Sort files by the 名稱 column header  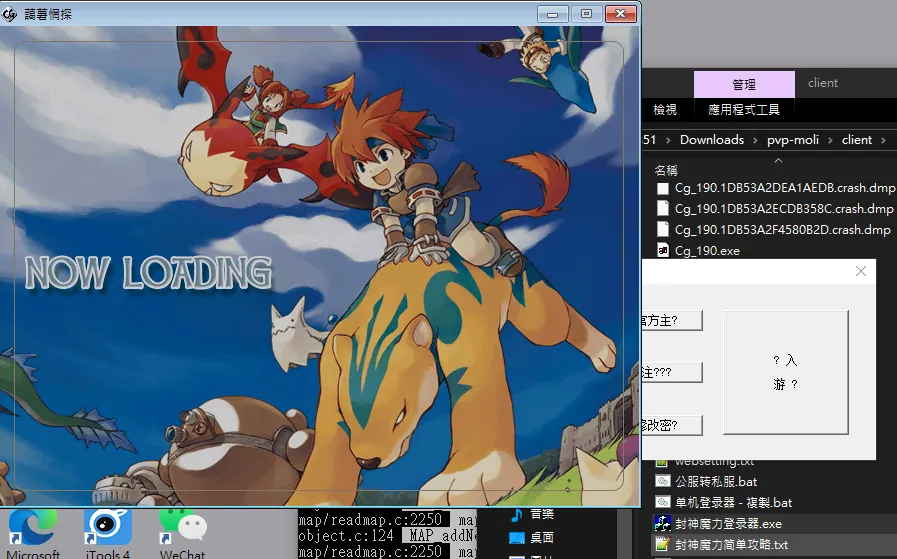666,170
